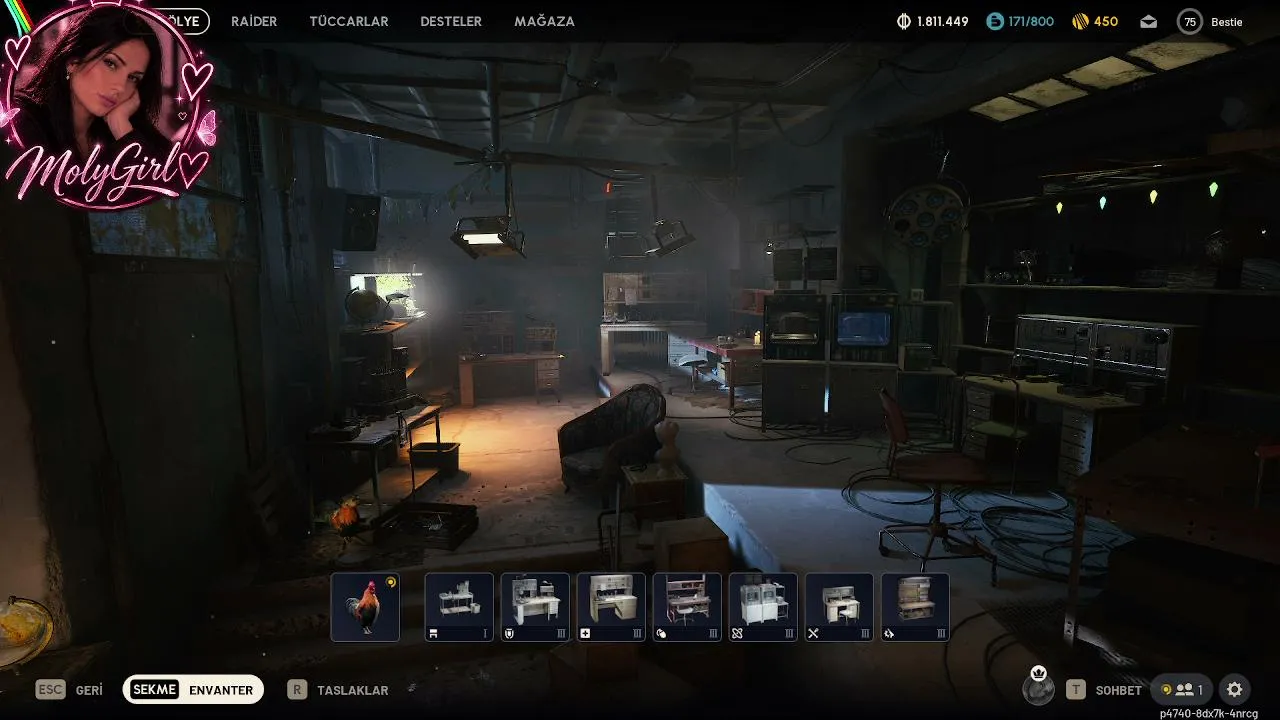Screen dimensions: 1280x720
Task: Open the party members button showing 1
Action: (x=1181, y=689)
